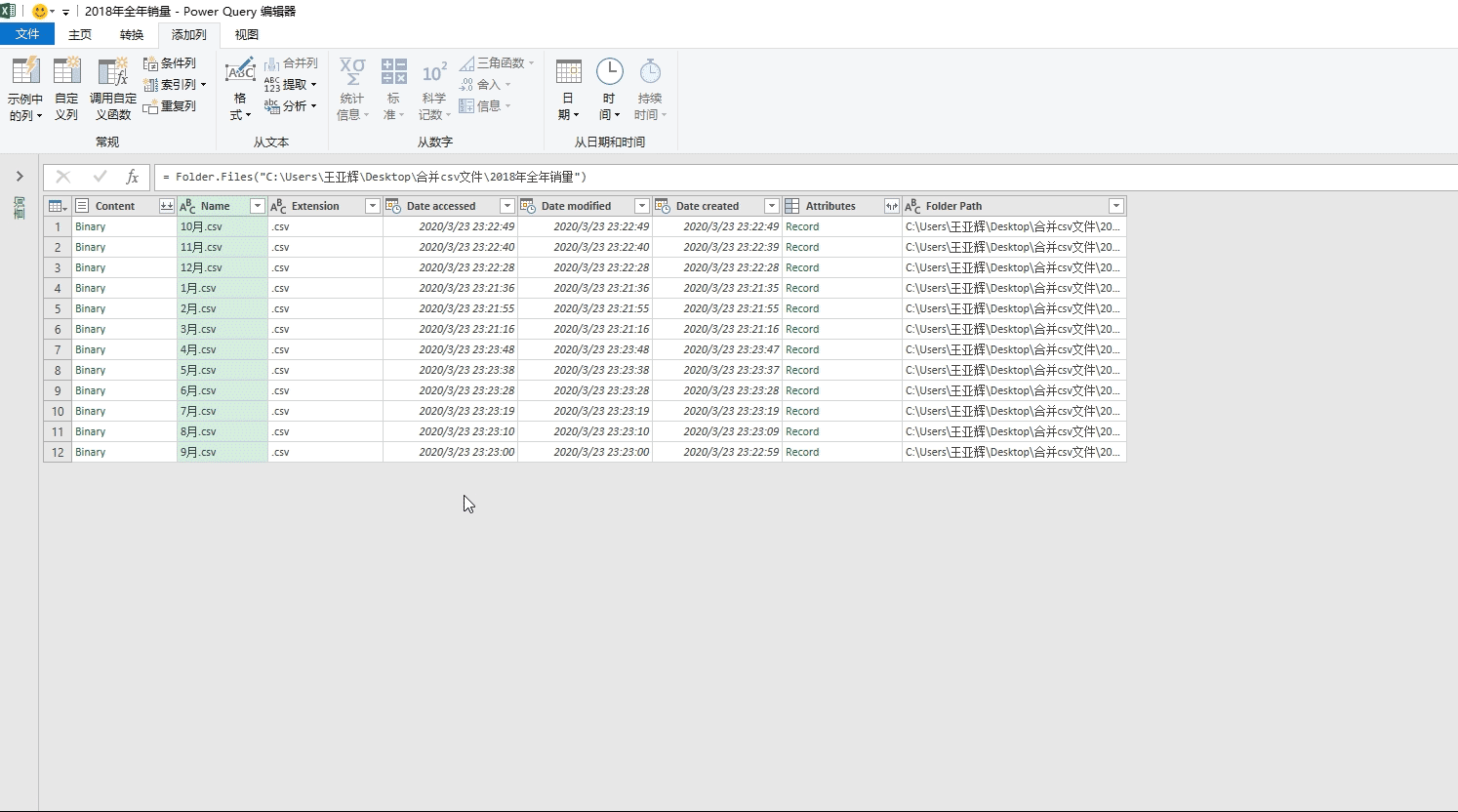Open the Date modified column filter dropdown

(x=641, y=206)
